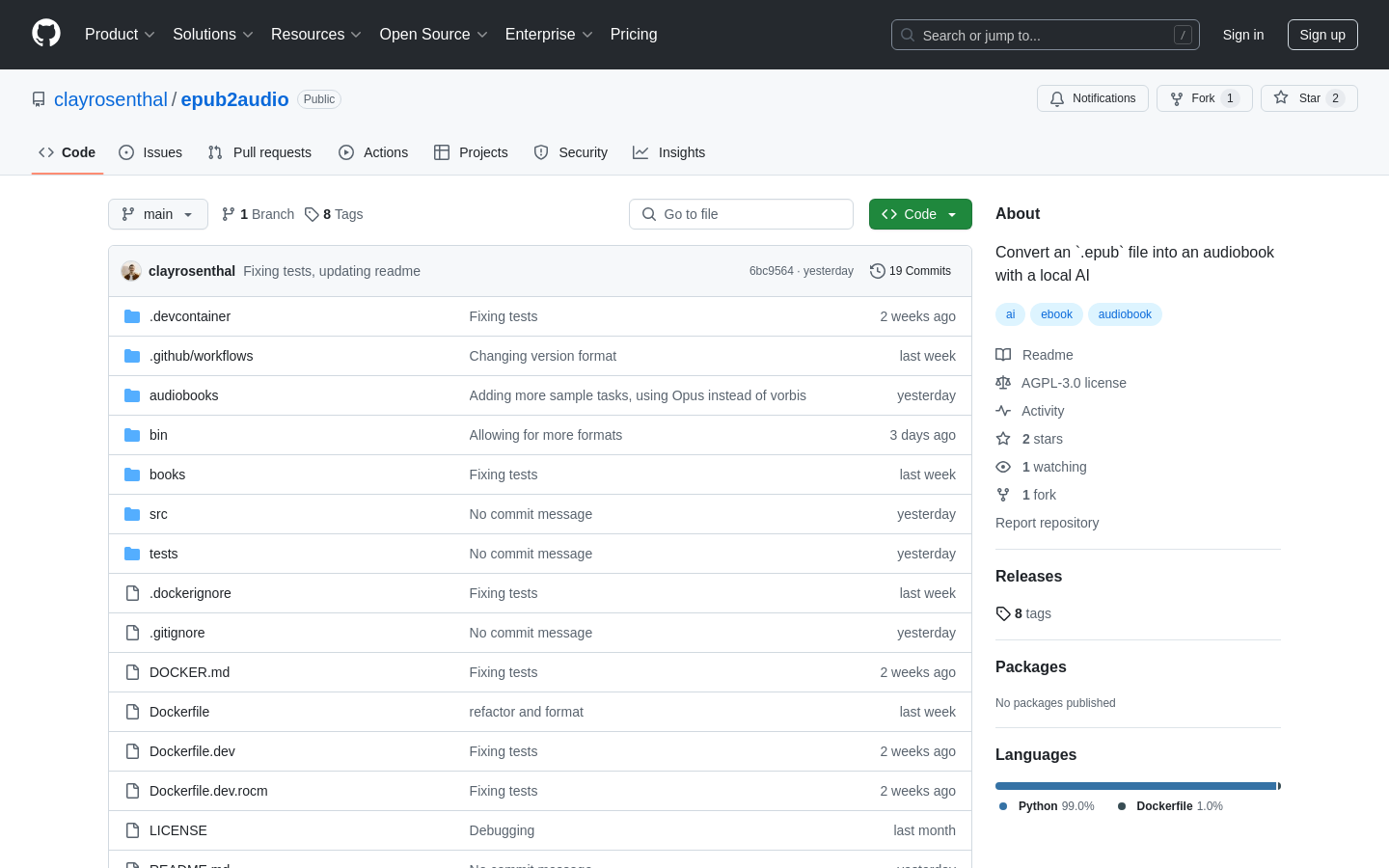This screenshot has width=1389, height=868.
Task: Open the .devcontainer folder
Action: [190, 316]
